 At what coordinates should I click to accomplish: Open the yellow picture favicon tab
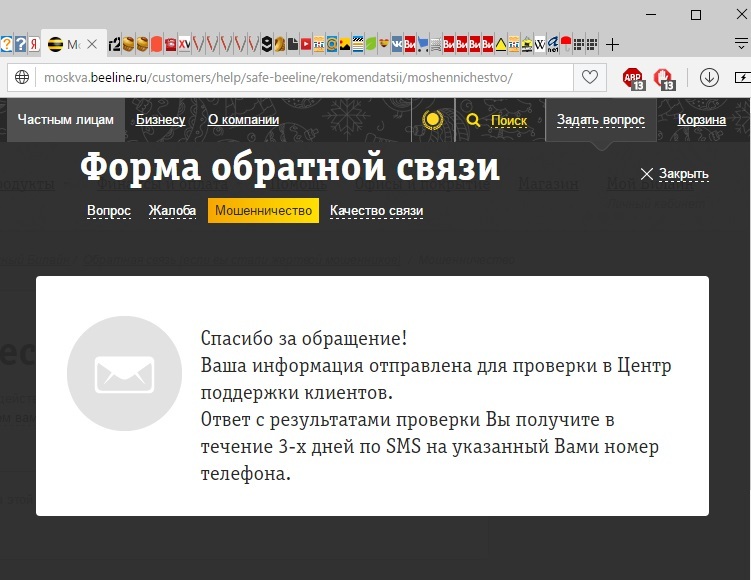coord(344,45)
